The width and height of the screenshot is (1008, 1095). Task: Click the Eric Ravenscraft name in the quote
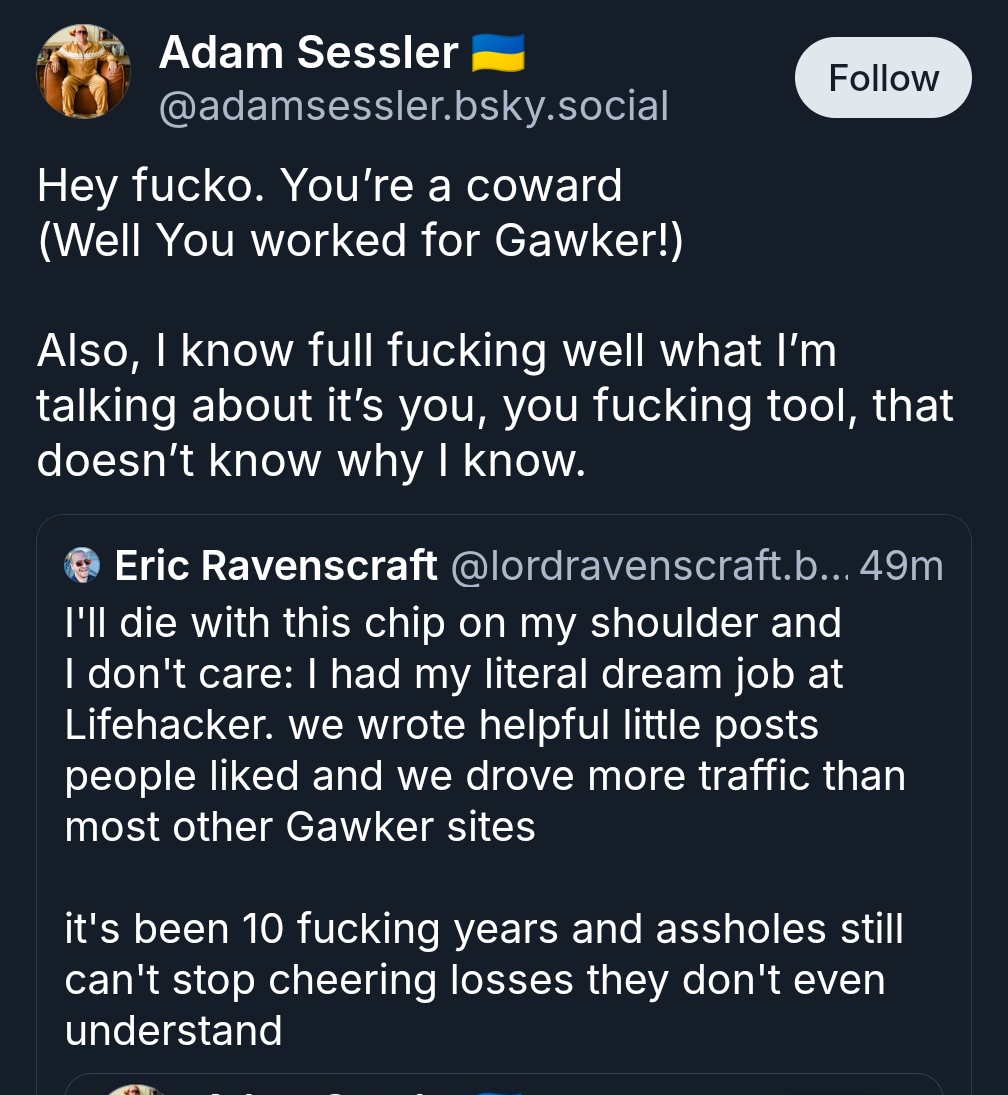(276, 566)
